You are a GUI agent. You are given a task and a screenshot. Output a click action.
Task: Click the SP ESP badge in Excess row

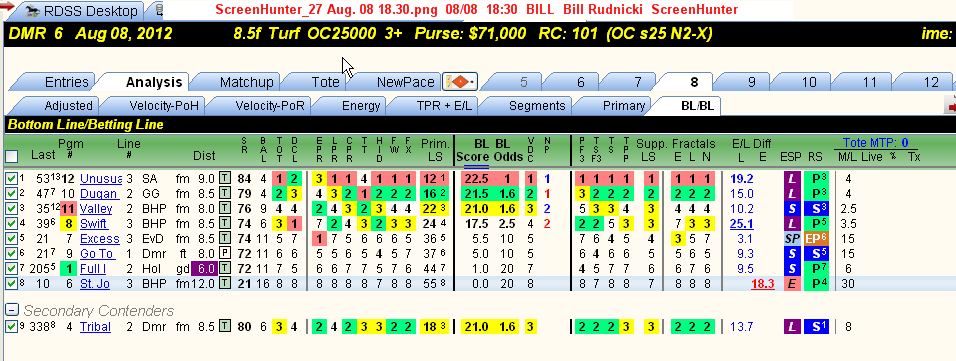[792, 238]
